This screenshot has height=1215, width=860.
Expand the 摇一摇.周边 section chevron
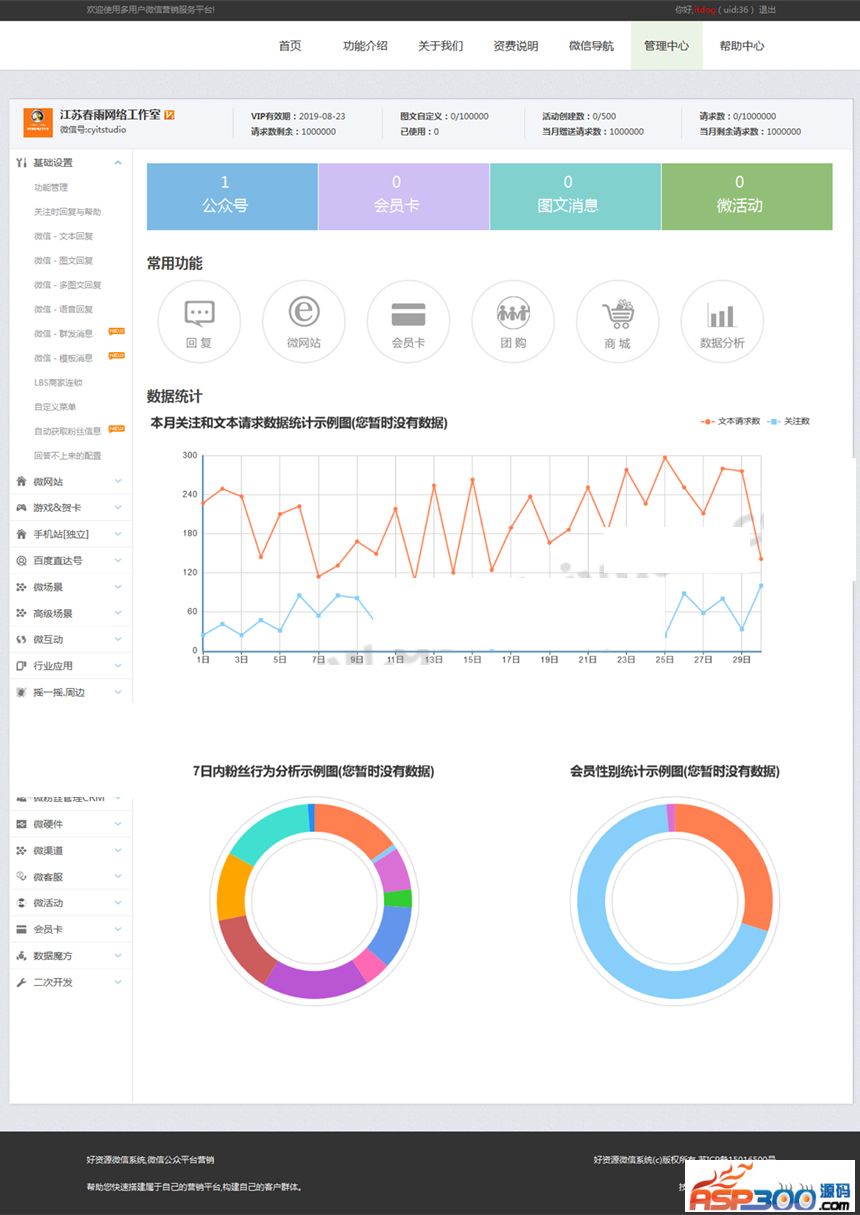click(118, 692)
